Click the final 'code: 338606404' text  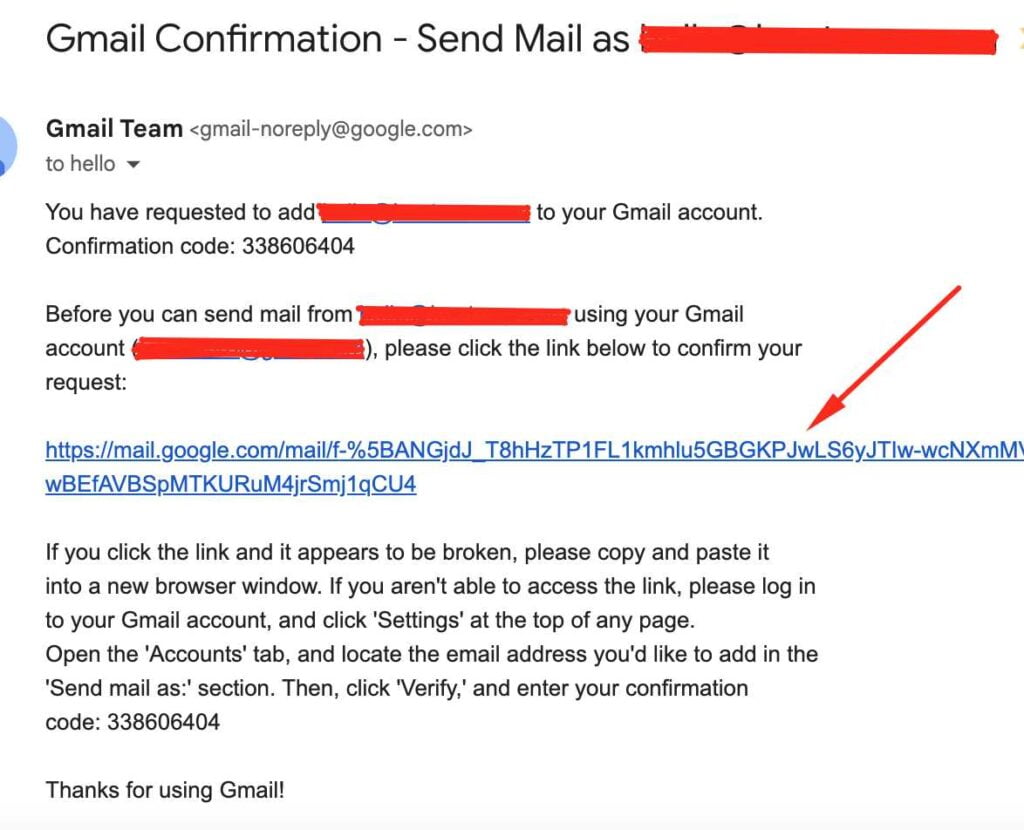(133, 722)
